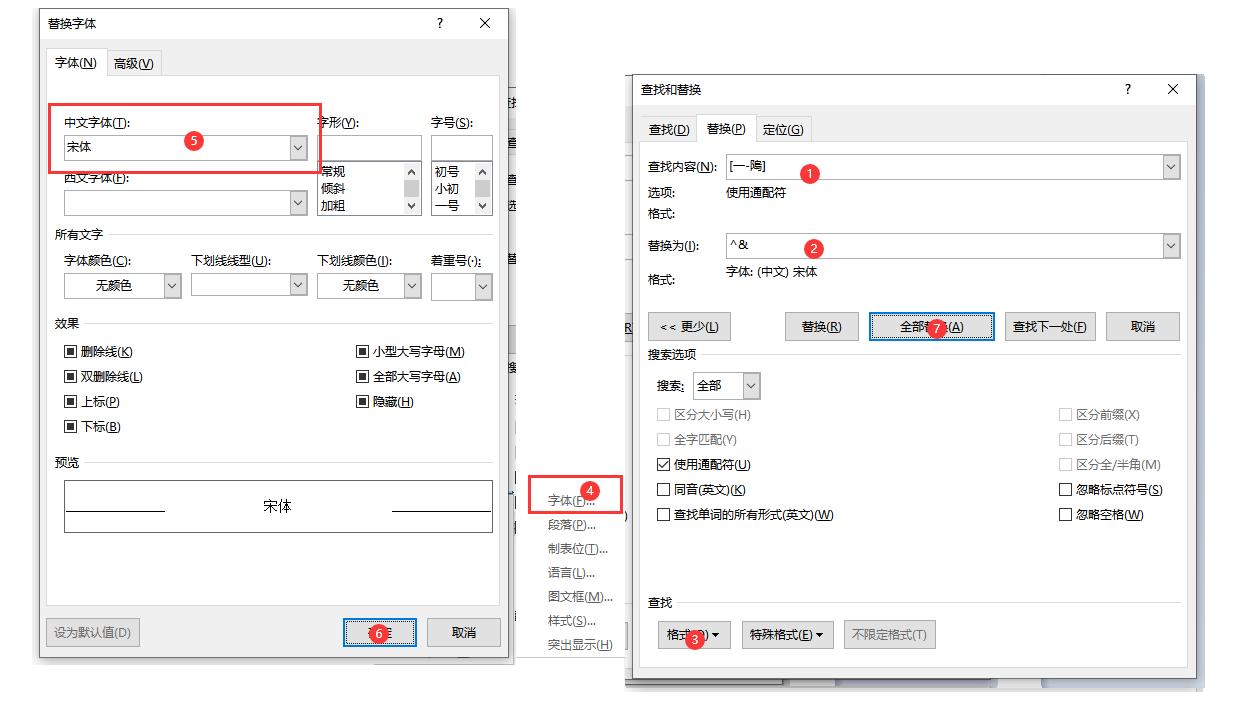The width and height of the screenshot is (1235, 718).
Task: Click the 查找下一处 button
Action: pyautogui.click(x=1049, y=325)
